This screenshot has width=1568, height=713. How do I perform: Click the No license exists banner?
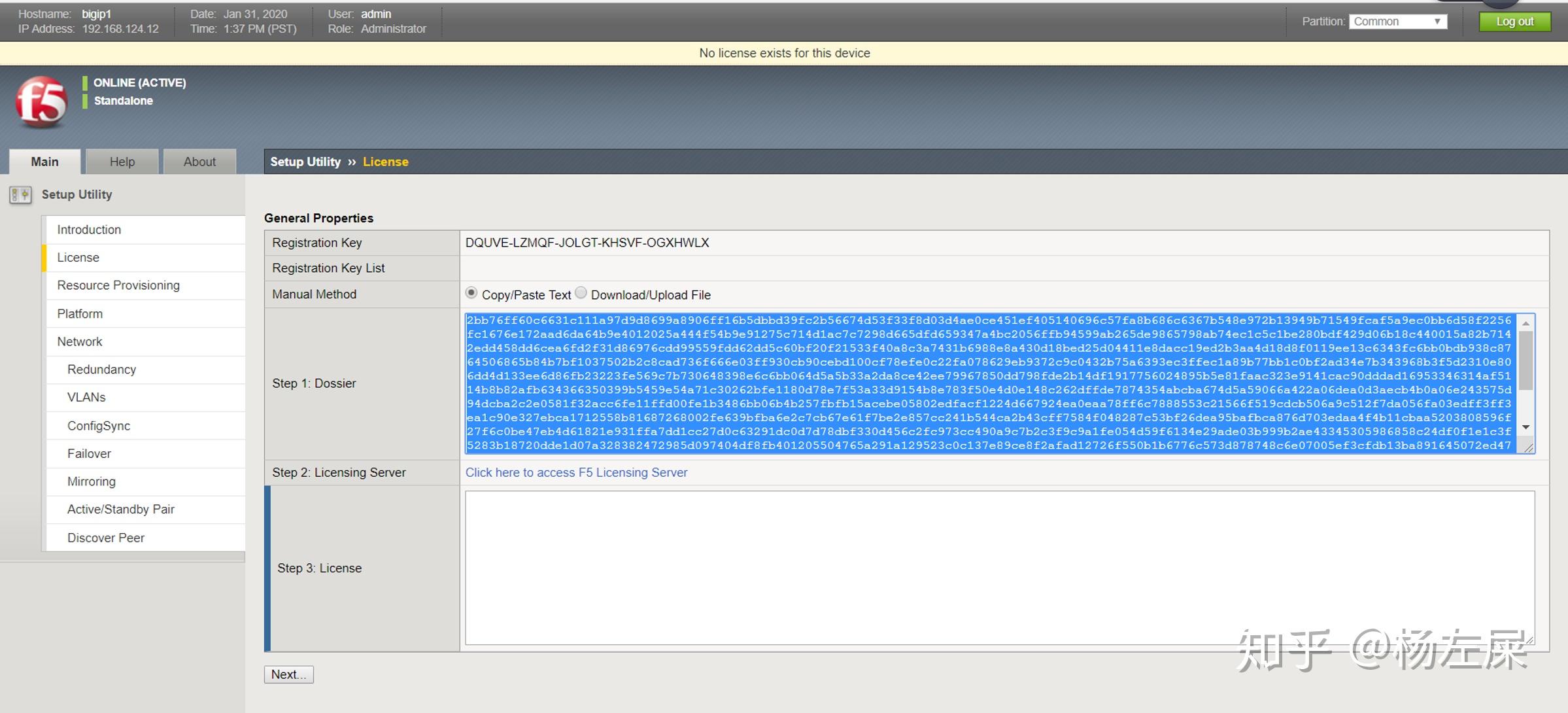(784, 53)
